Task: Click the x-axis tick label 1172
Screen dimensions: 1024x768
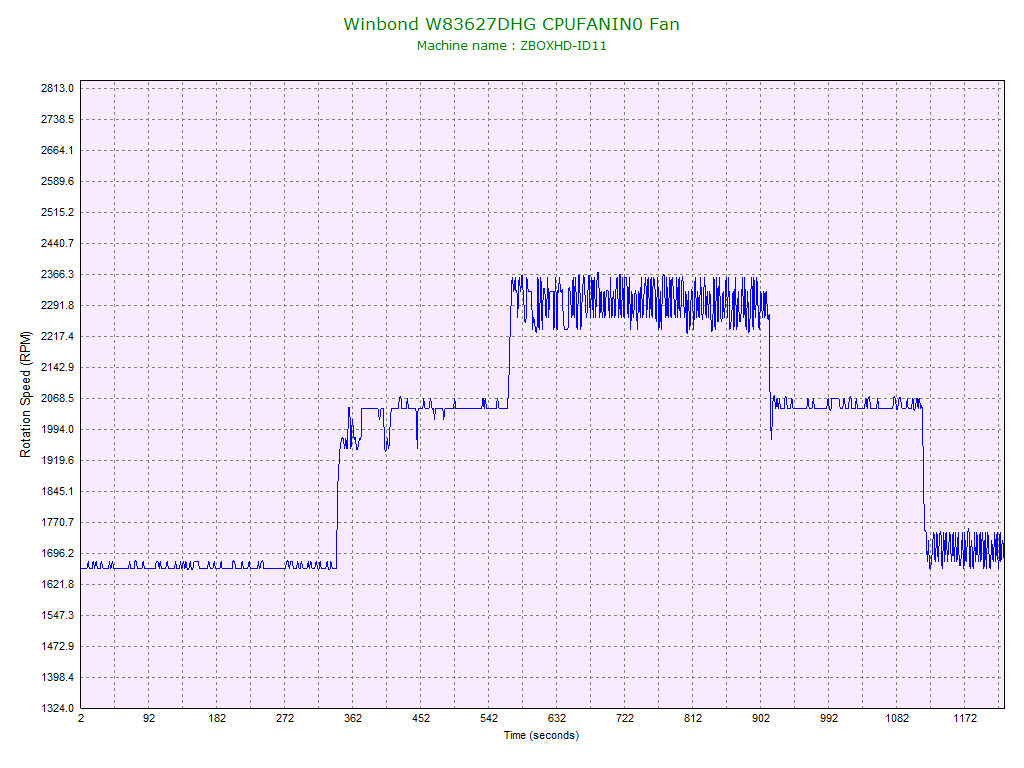Action: pyautogui.click(x=965, y=718)
